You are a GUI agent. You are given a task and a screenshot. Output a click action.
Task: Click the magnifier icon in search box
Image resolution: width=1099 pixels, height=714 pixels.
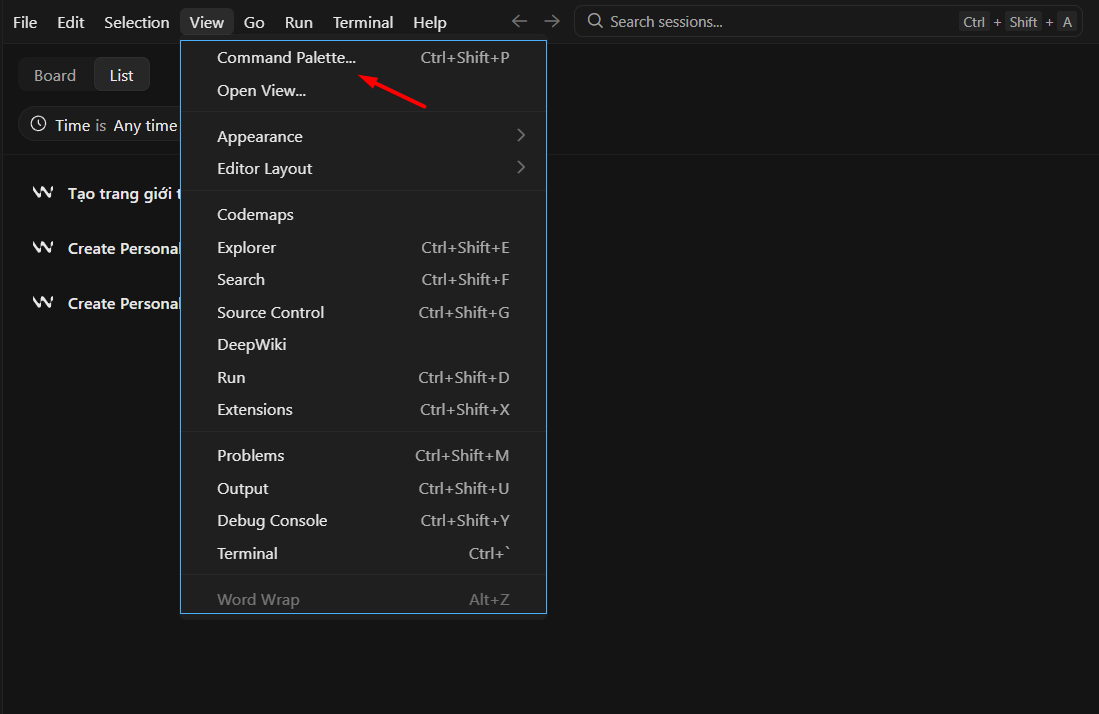coord(595,21)
